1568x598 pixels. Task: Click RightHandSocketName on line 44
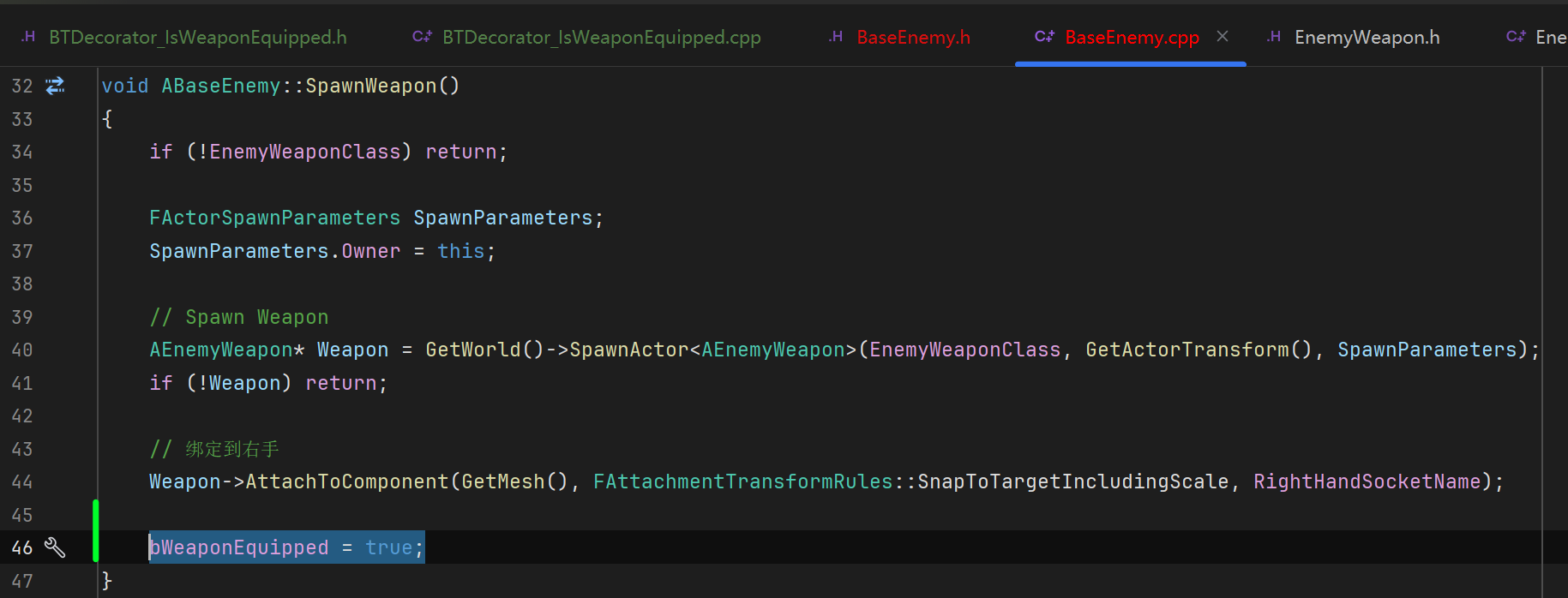[x=1367, y=482]
